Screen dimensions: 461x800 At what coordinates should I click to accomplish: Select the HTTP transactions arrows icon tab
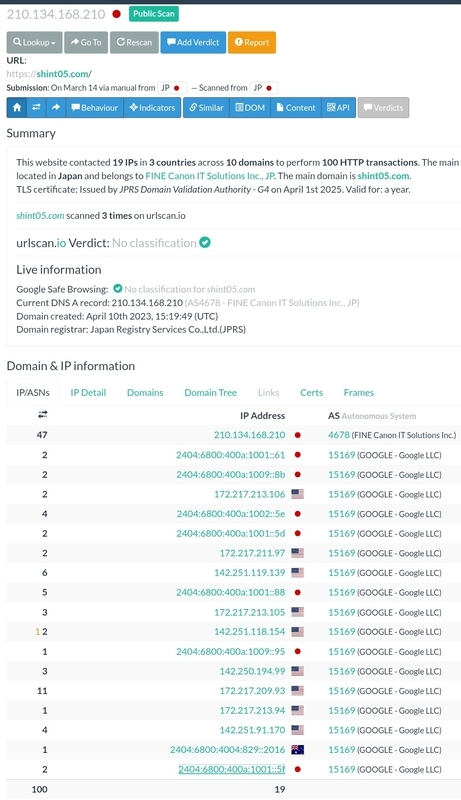[36, 108]
